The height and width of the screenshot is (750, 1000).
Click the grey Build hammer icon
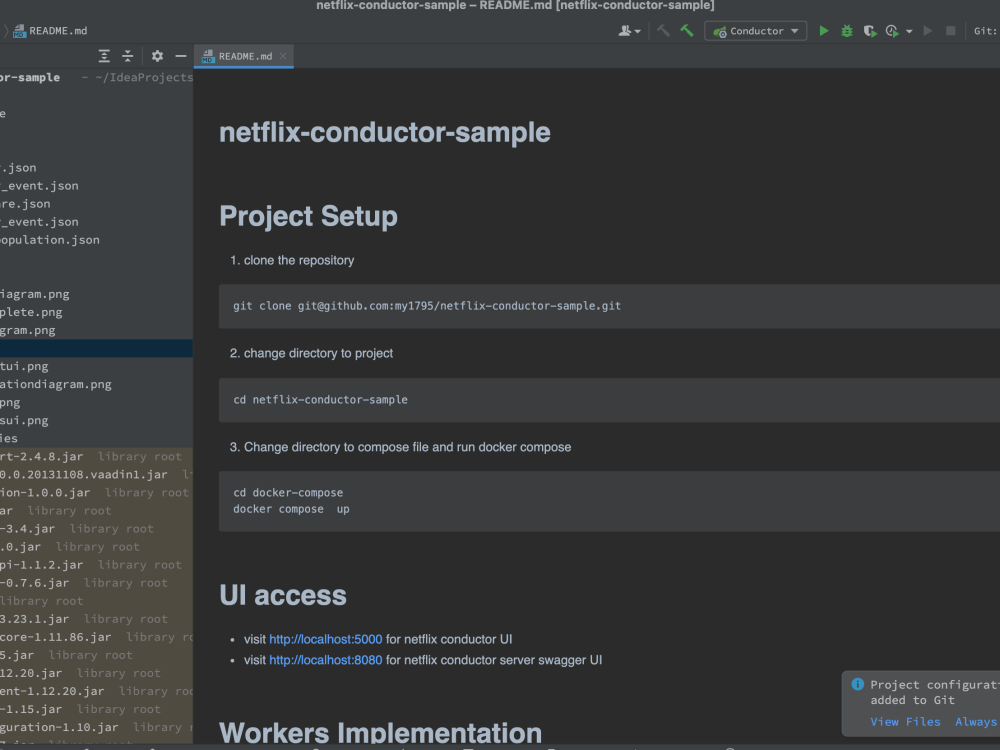tap(663, 31)
